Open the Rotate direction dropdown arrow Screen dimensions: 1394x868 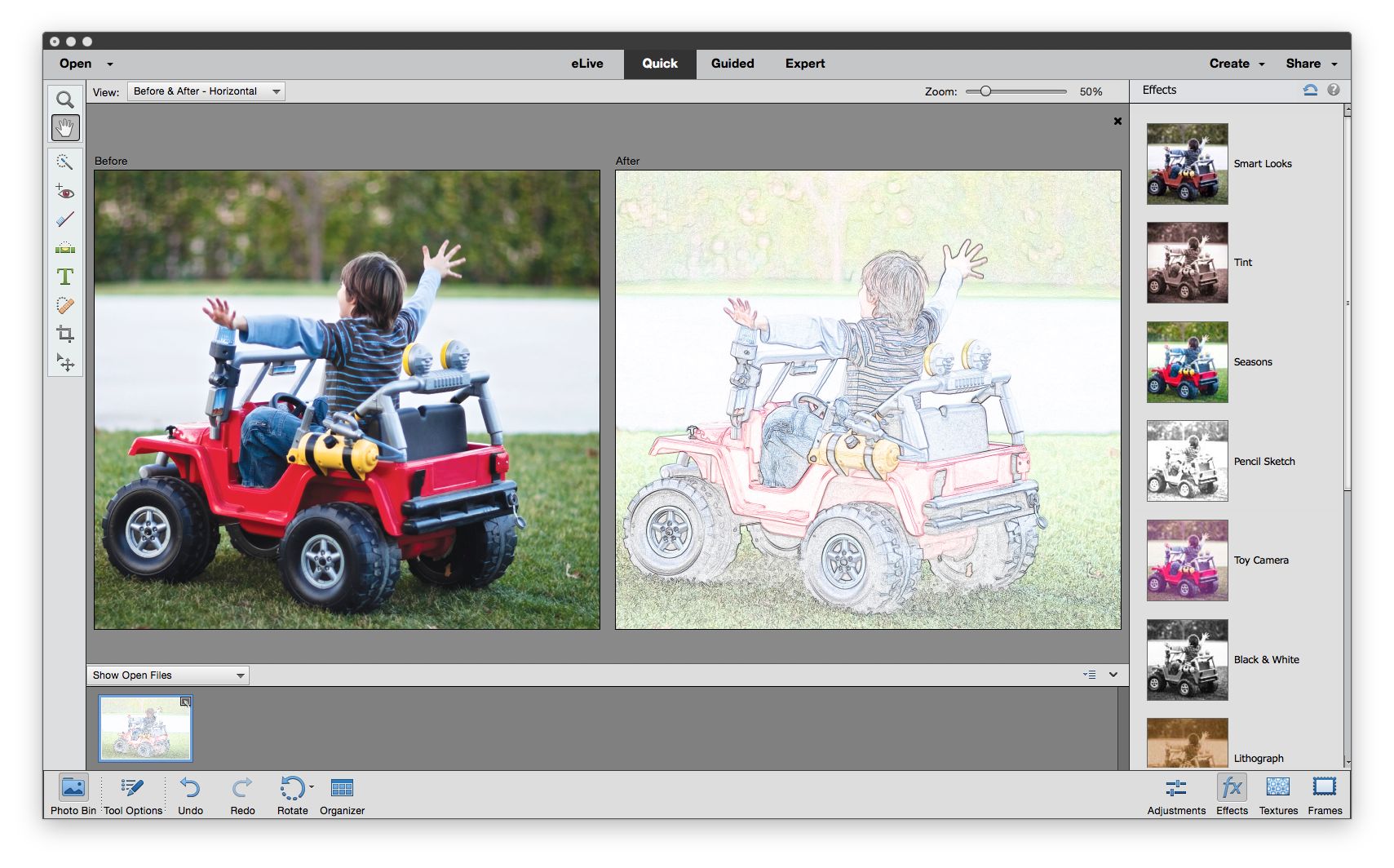pyautogui.click(x=312, y=787)
